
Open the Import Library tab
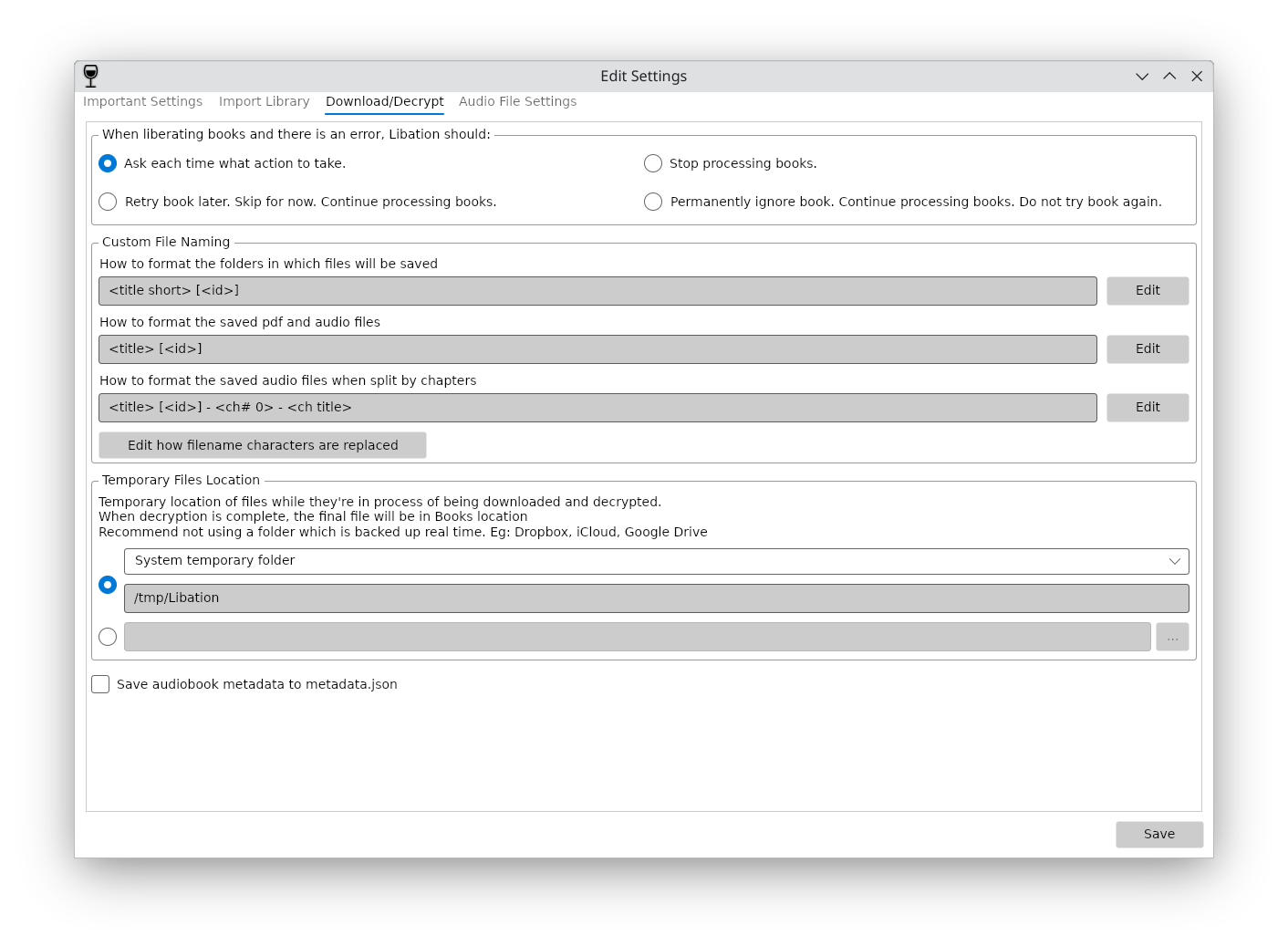[264, 101]
